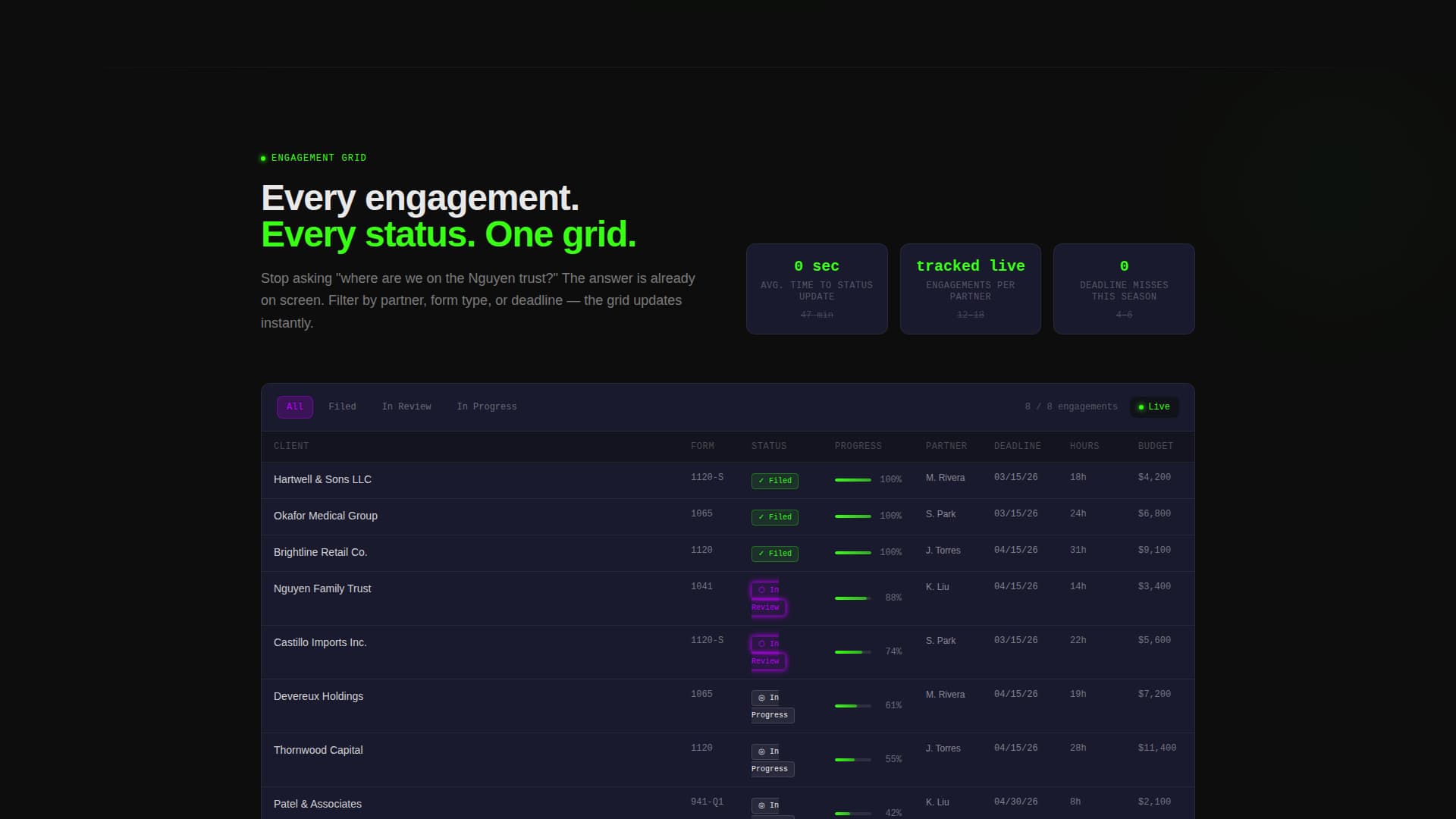The height and width of the screenshot is (819, 1456).
Task: Click the $6,800 budget for Okafor Medical Group
Action: 1154,514
